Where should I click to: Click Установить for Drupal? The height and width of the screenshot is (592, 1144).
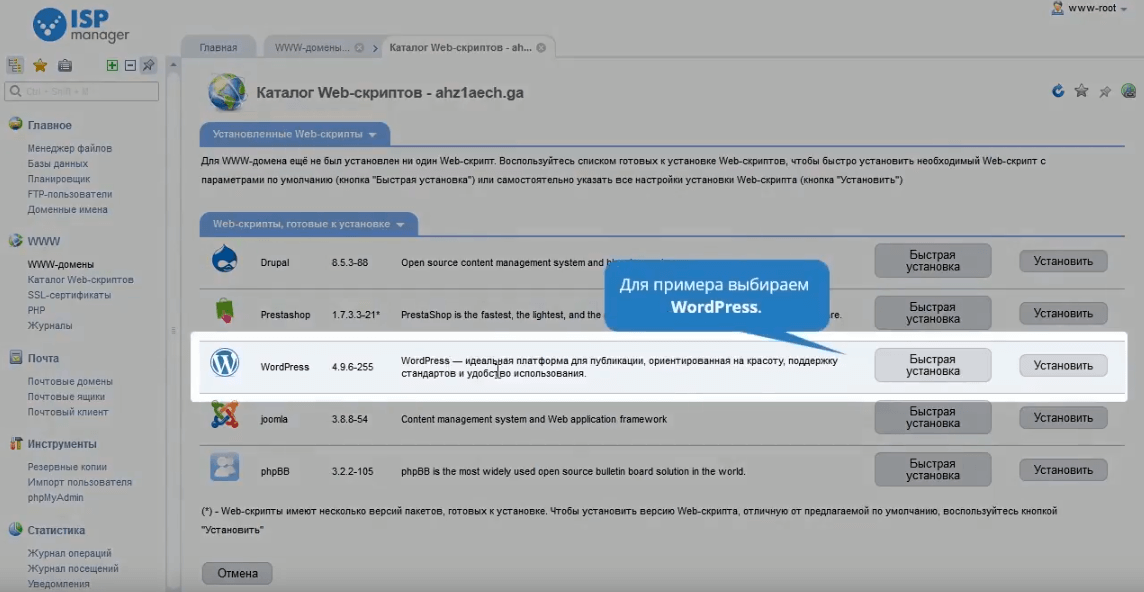1063,261
